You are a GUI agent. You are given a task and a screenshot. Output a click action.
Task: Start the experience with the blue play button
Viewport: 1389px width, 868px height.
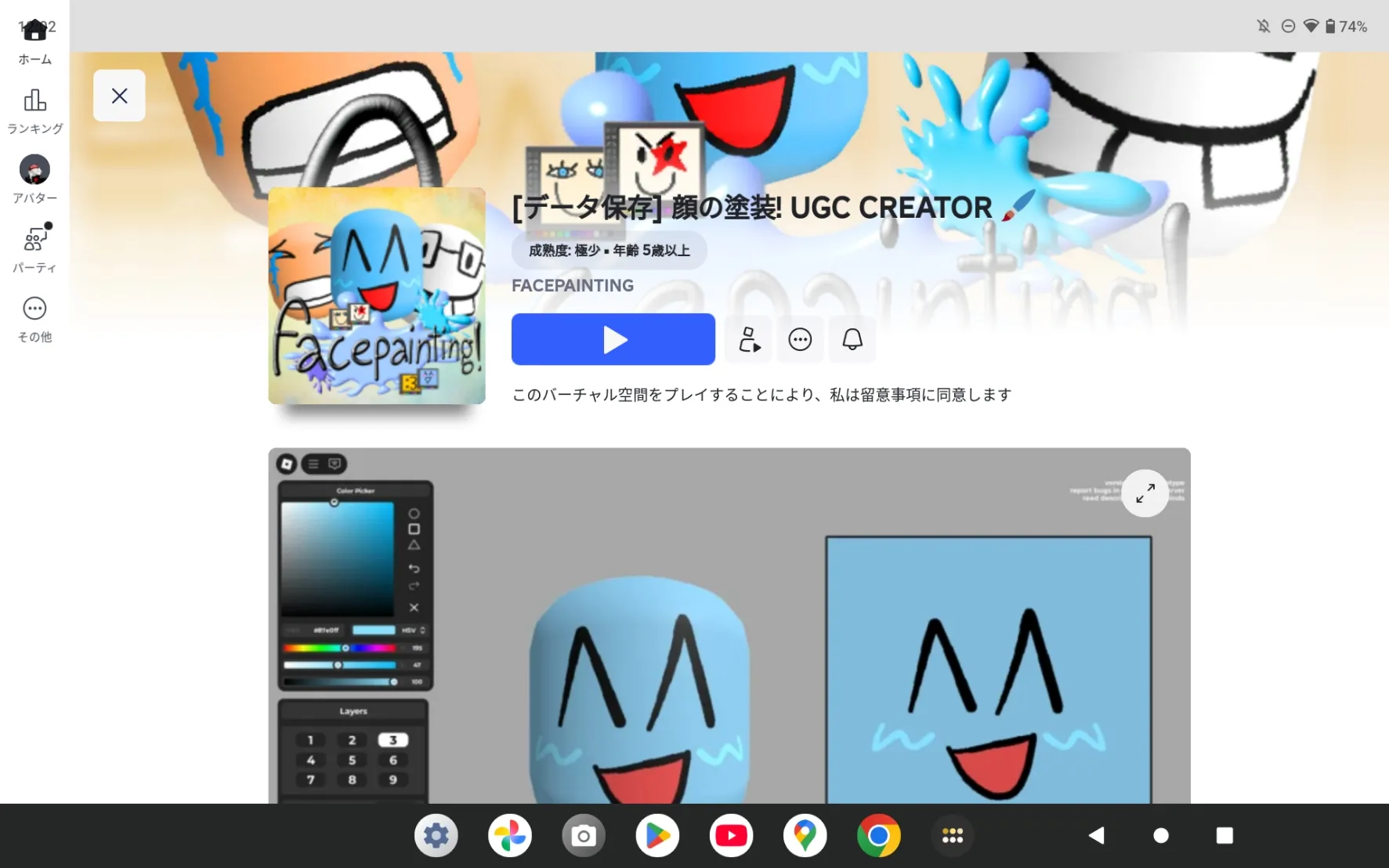click(x=613, y=339)
